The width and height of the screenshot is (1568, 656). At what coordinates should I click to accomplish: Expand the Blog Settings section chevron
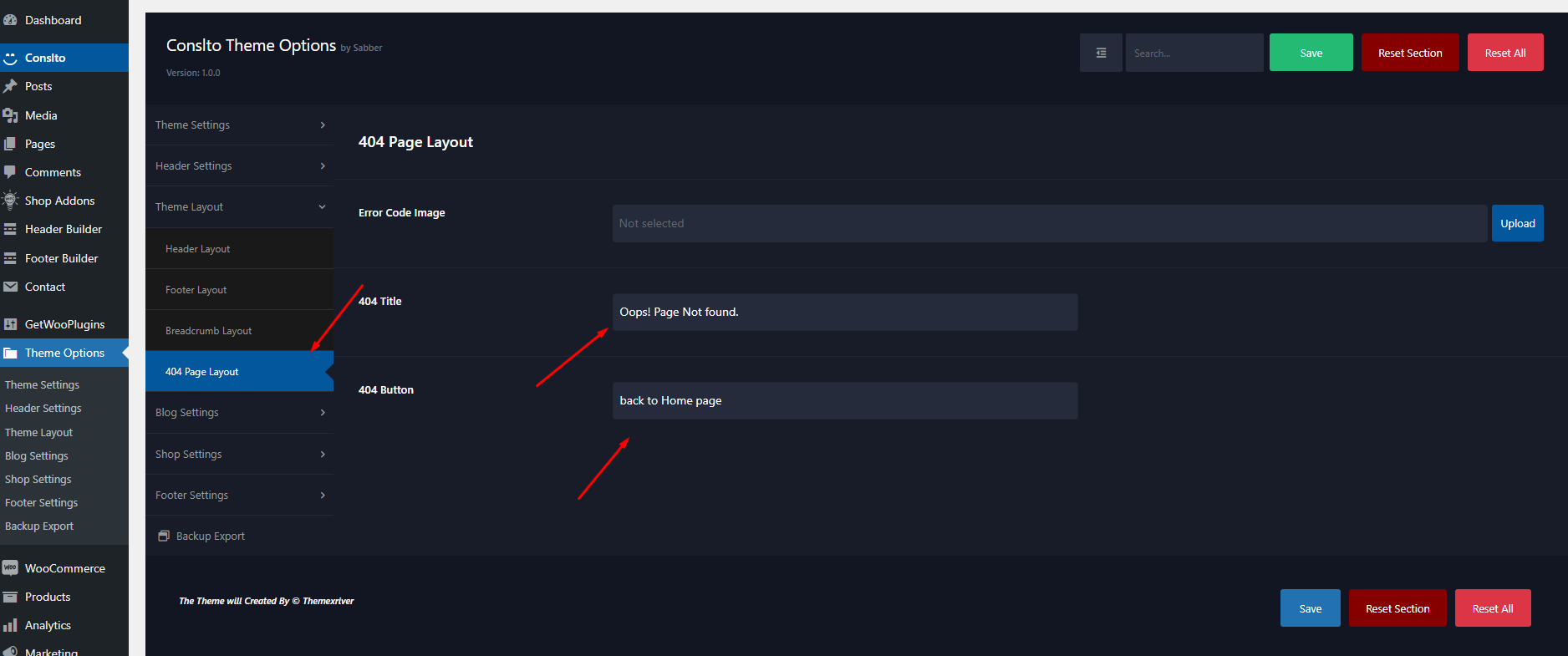tap(323, 413)
